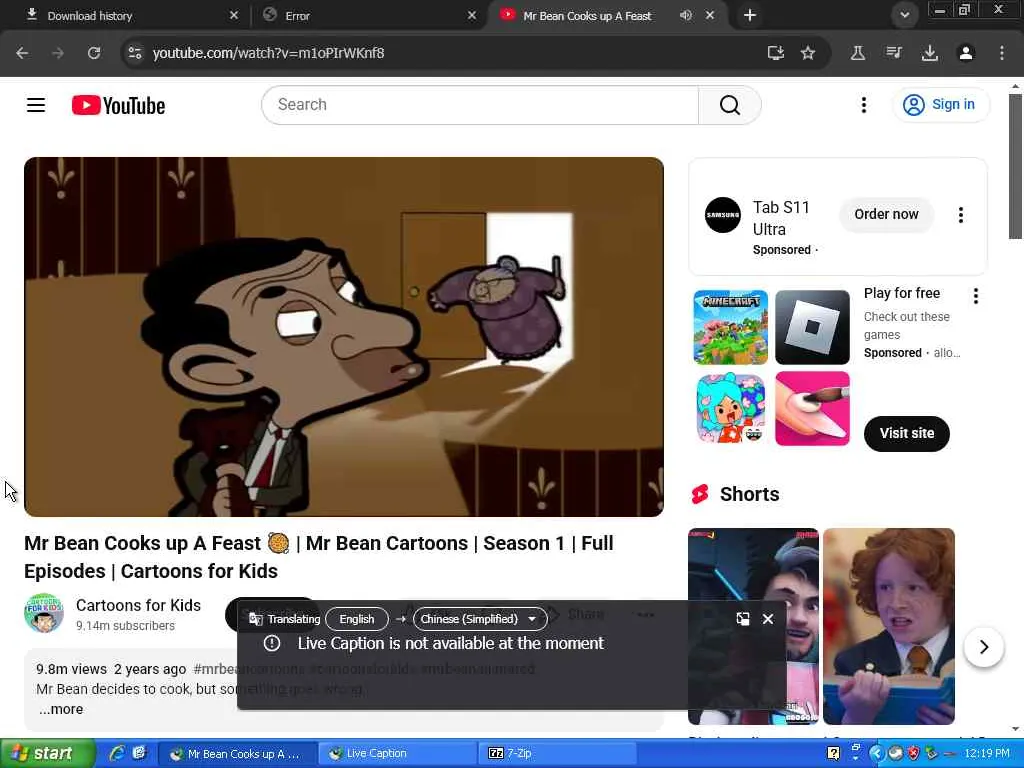1024x768 pixels.
Task: Run search with the magnifier button
Action: coord(729,105)
